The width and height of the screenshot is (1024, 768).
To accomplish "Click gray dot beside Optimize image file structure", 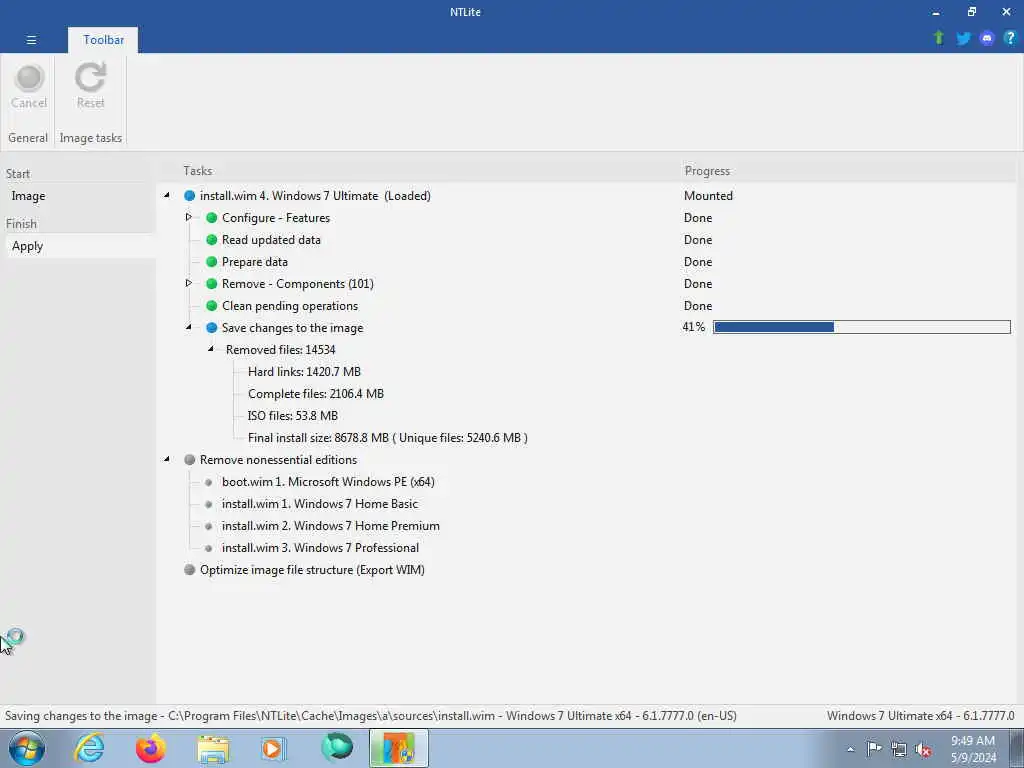I will [189, 569].
